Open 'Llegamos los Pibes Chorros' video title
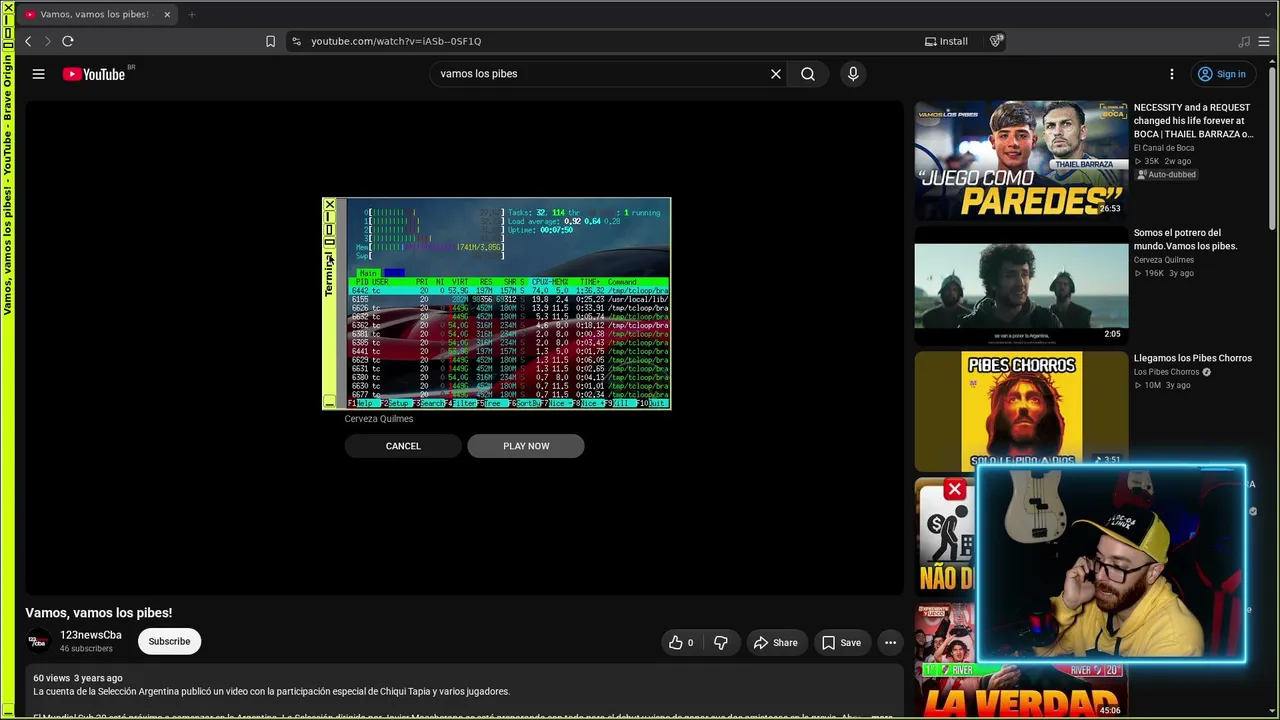 [1193, 358]
